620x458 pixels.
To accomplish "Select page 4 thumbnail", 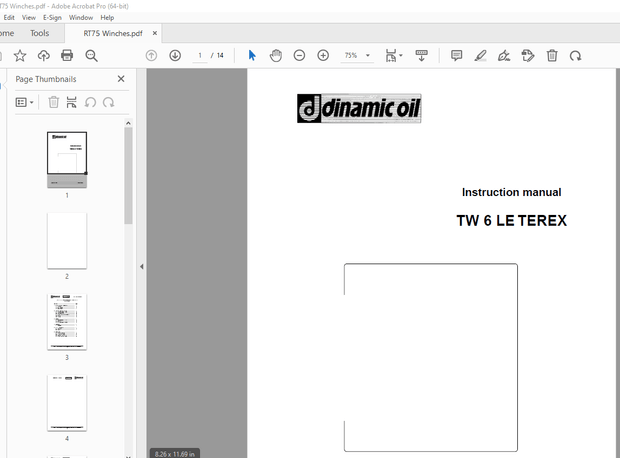I will tap(67, 403).
